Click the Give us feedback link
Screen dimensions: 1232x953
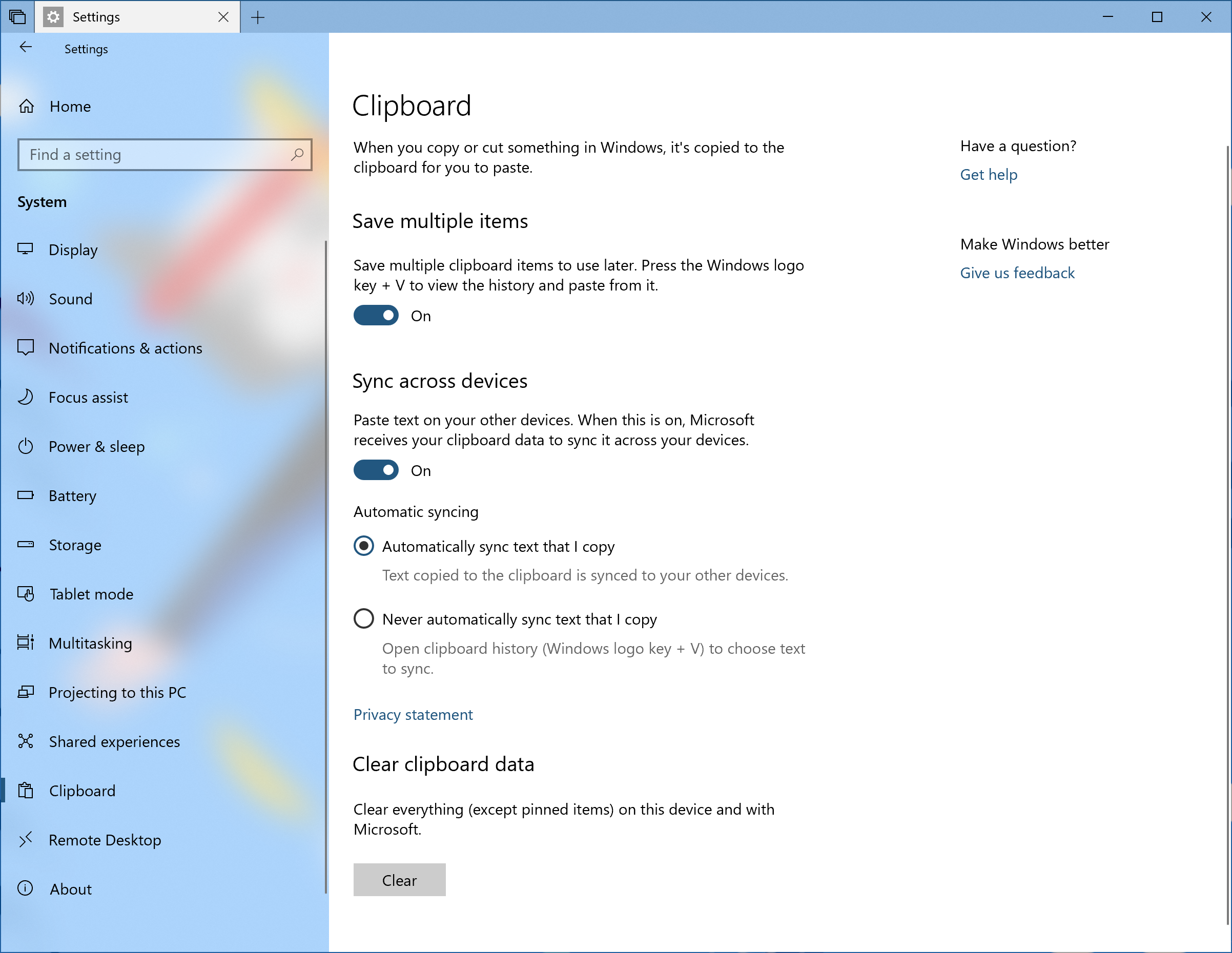pyautogui.click(x=1017, y=273)
